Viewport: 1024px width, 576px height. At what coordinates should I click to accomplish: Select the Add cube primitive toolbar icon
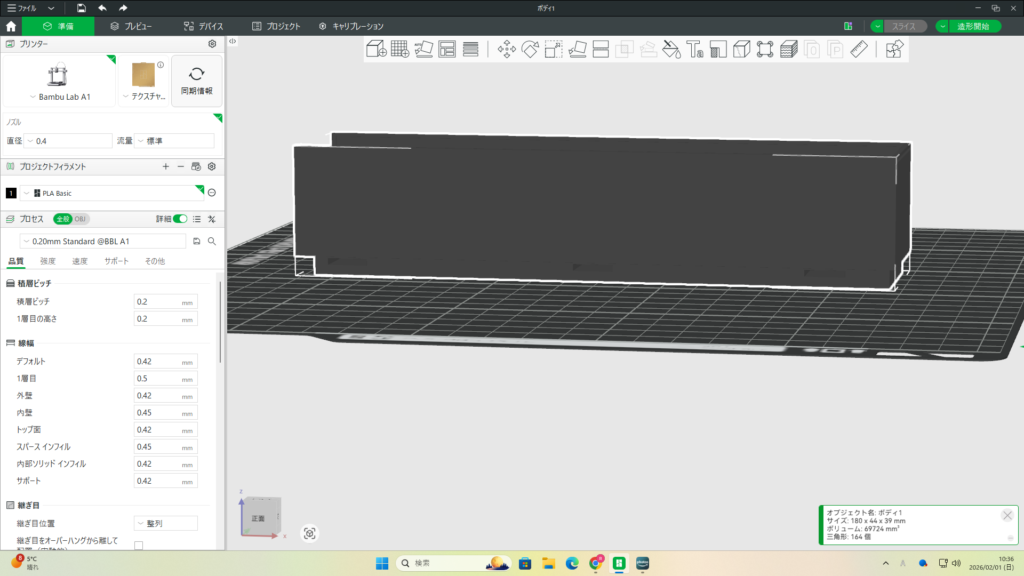[376, 49]
